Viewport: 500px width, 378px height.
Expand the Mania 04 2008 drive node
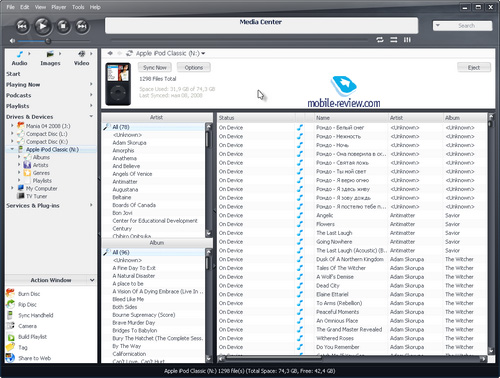pyautogui.click(x=12, y=126)
